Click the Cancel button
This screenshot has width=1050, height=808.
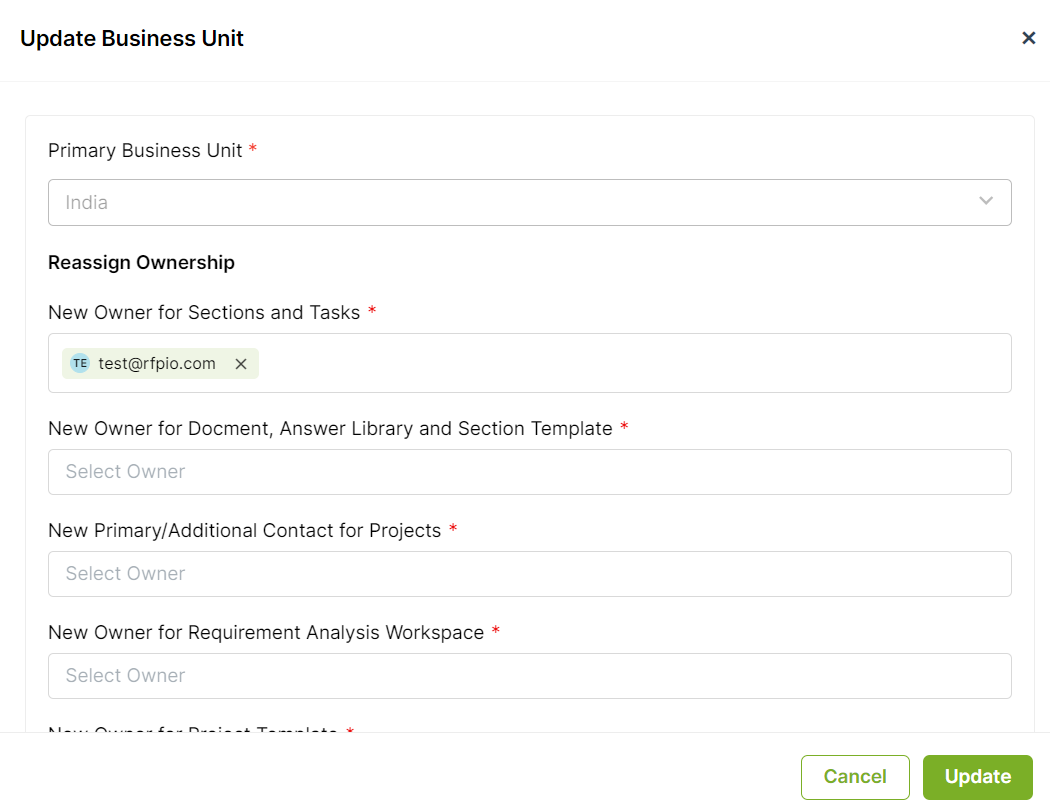click(x=855, y=777)
